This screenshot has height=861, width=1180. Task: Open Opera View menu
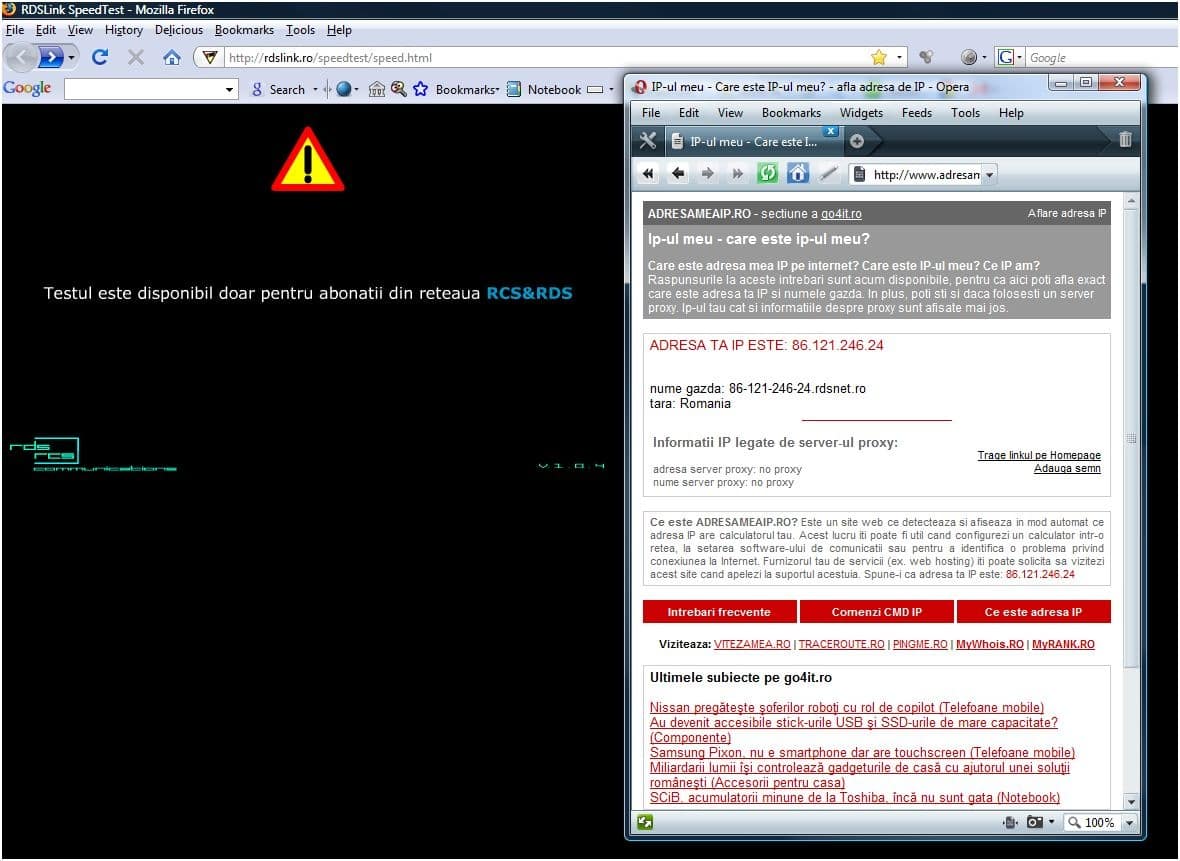click(x=730, y=113)
